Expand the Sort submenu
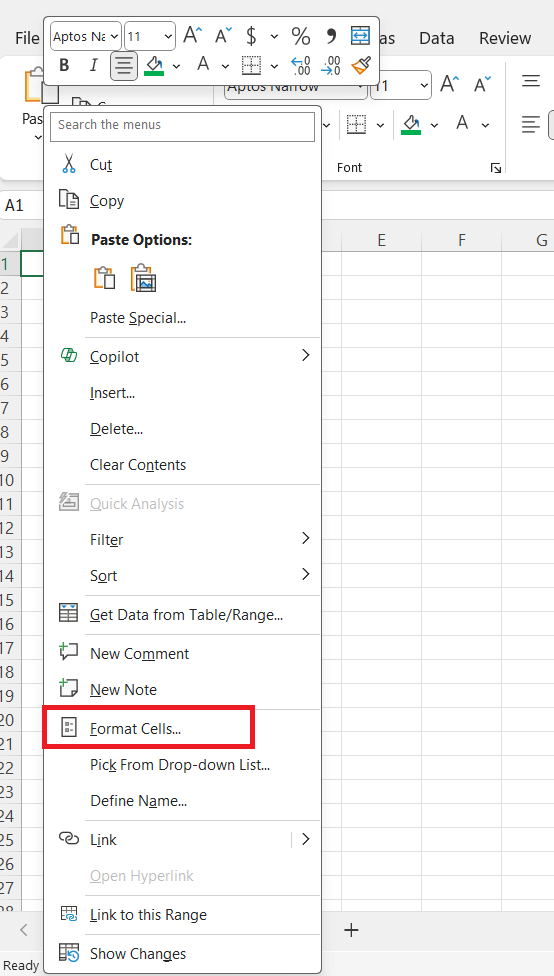 tap(182, 576)
